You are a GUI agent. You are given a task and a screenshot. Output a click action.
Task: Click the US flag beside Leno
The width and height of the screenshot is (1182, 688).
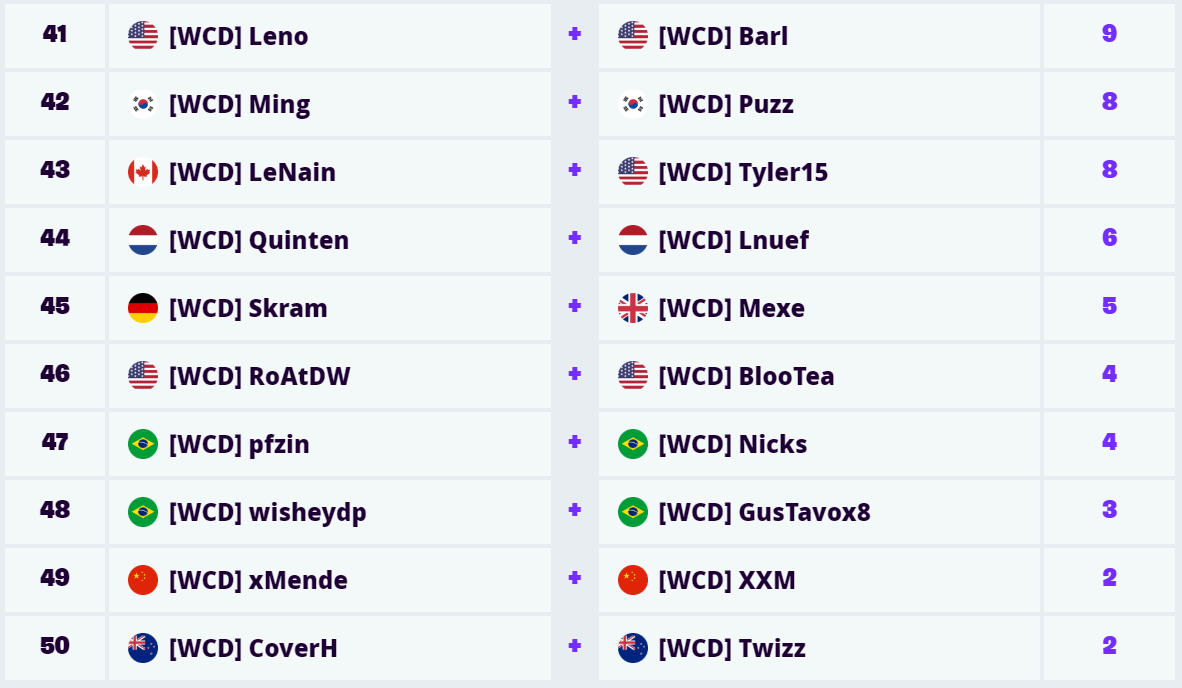tap(143, 36)
